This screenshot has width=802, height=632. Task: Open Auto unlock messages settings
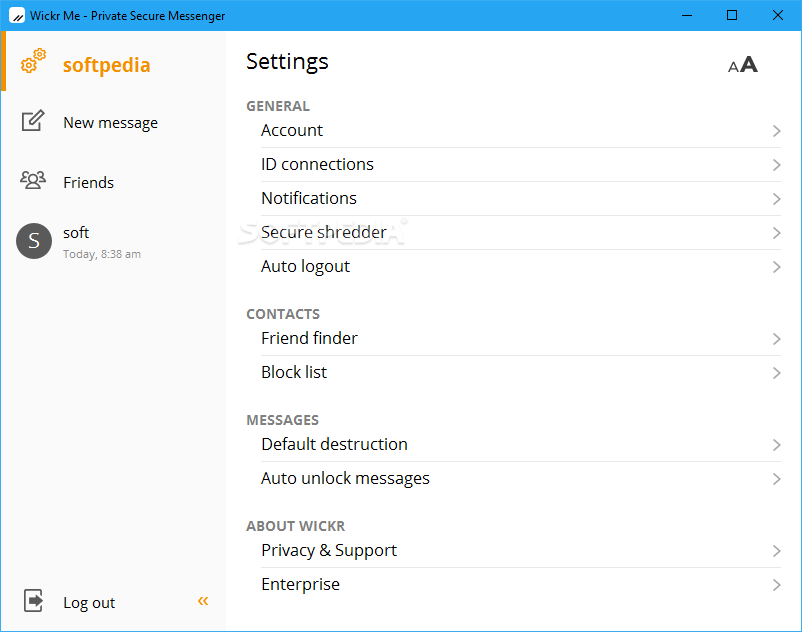(x=521, y=479)
